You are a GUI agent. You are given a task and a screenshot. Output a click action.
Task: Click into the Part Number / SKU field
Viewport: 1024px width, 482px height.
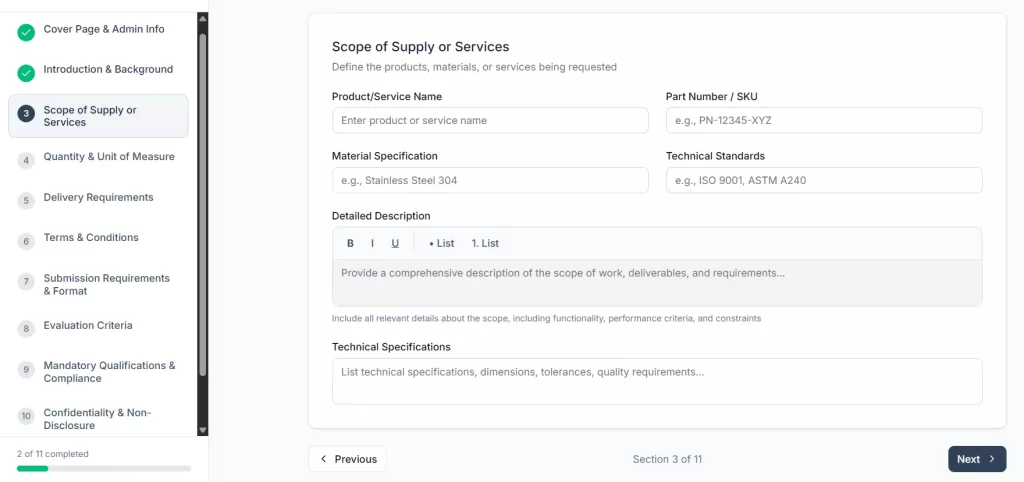[x=823, y=121]
